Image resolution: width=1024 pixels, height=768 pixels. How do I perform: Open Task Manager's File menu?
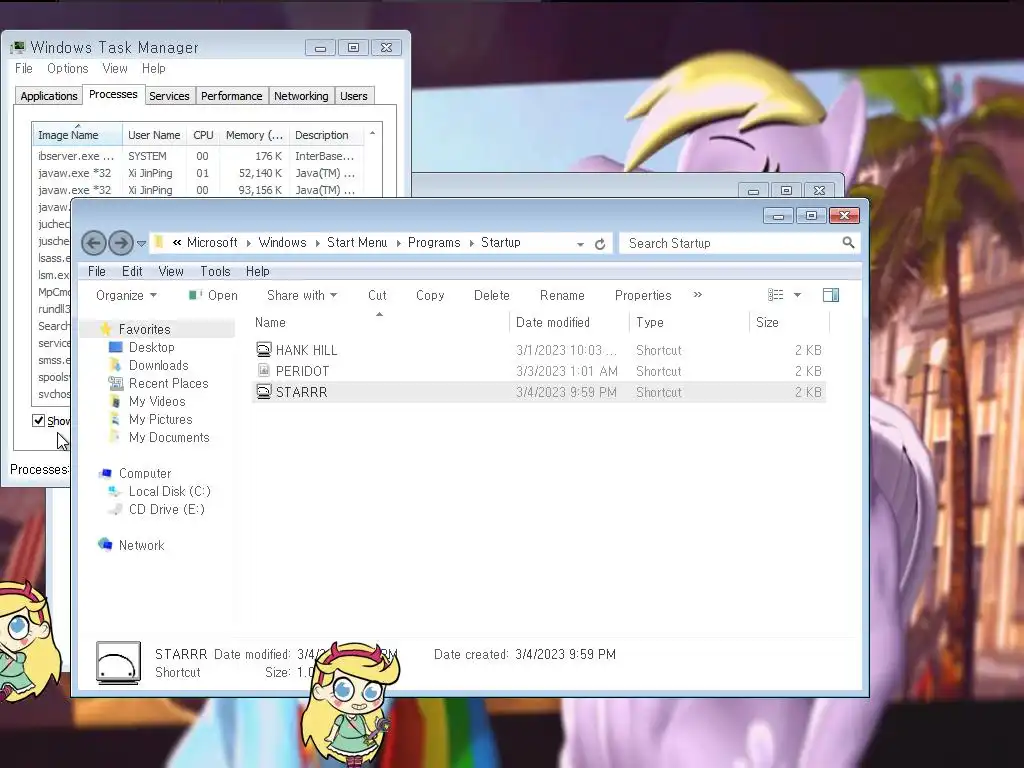(24, 69)
